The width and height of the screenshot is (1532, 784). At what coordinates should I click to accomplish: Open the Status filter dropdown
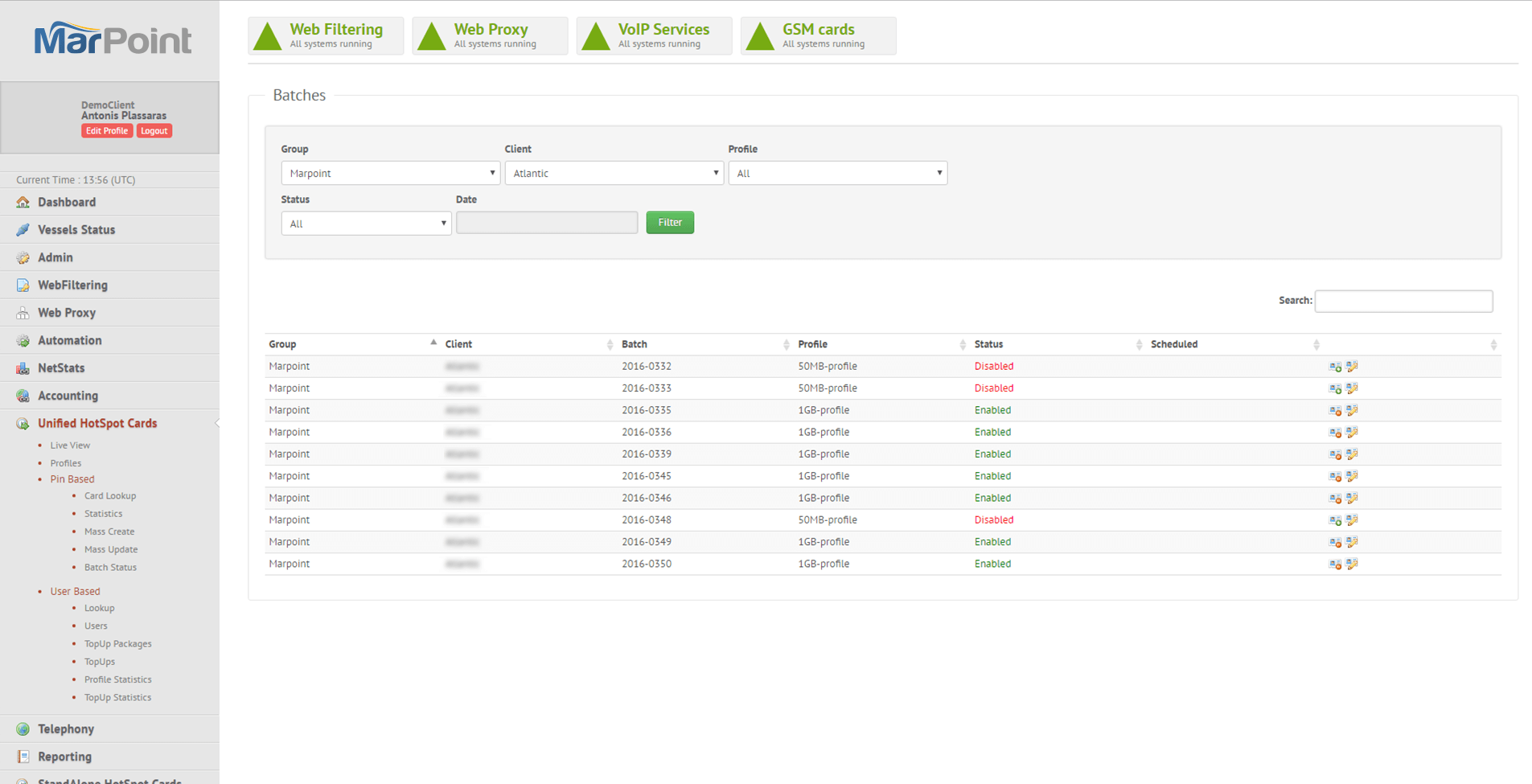pyautogui.click(x=366, y=224)
